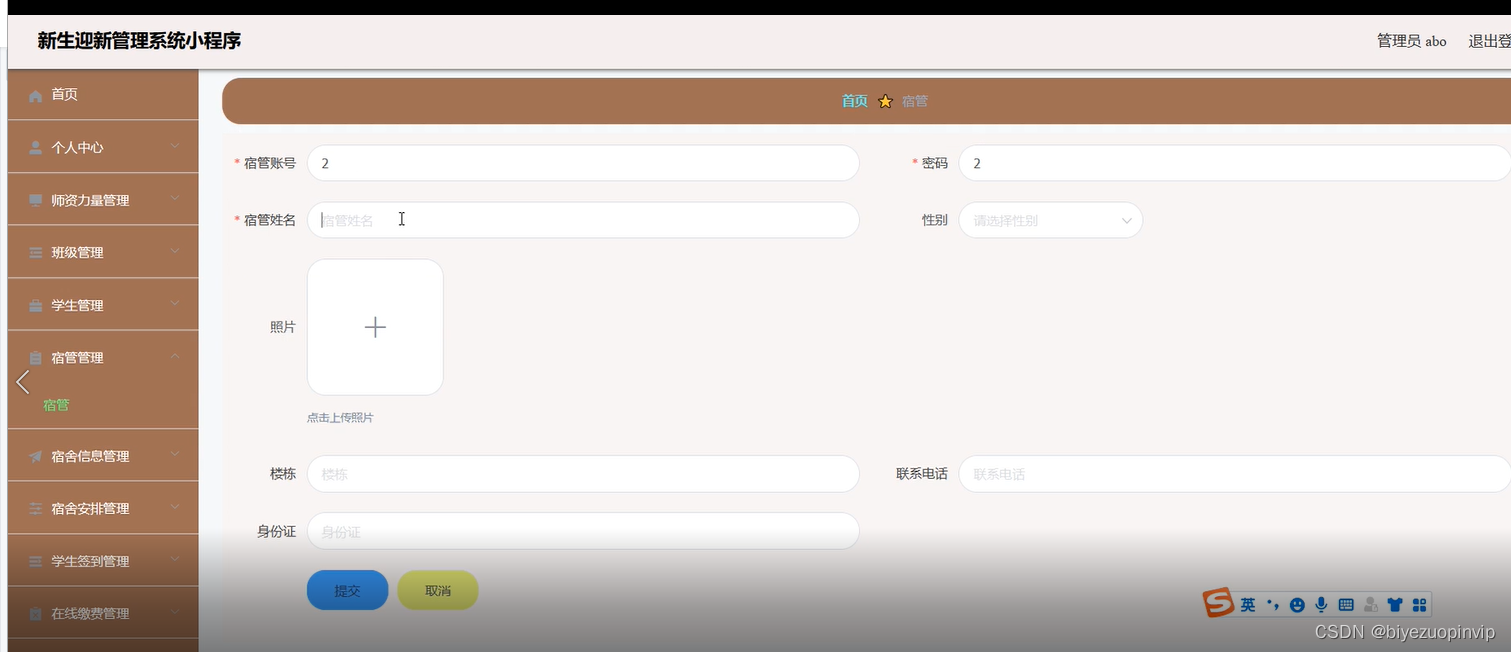Click the Sogou voice input microphone icon

(1321, 604)
